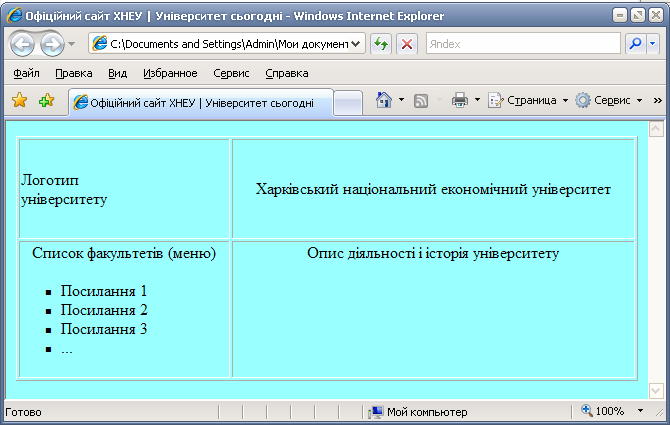This screenshot has width=670, height=425.
Task: Click the scrollbar down arrow
Action: pos(656,391)
